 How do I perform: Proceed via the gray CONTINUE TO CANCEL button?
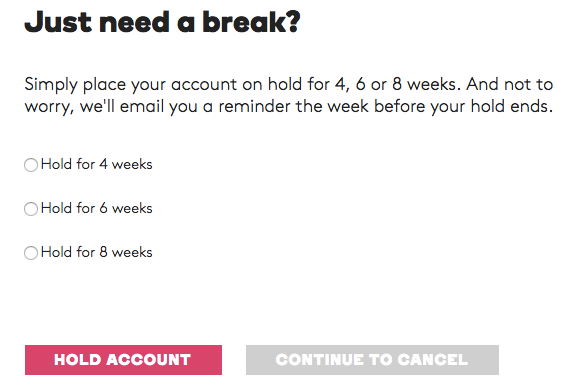pos(372,360)
